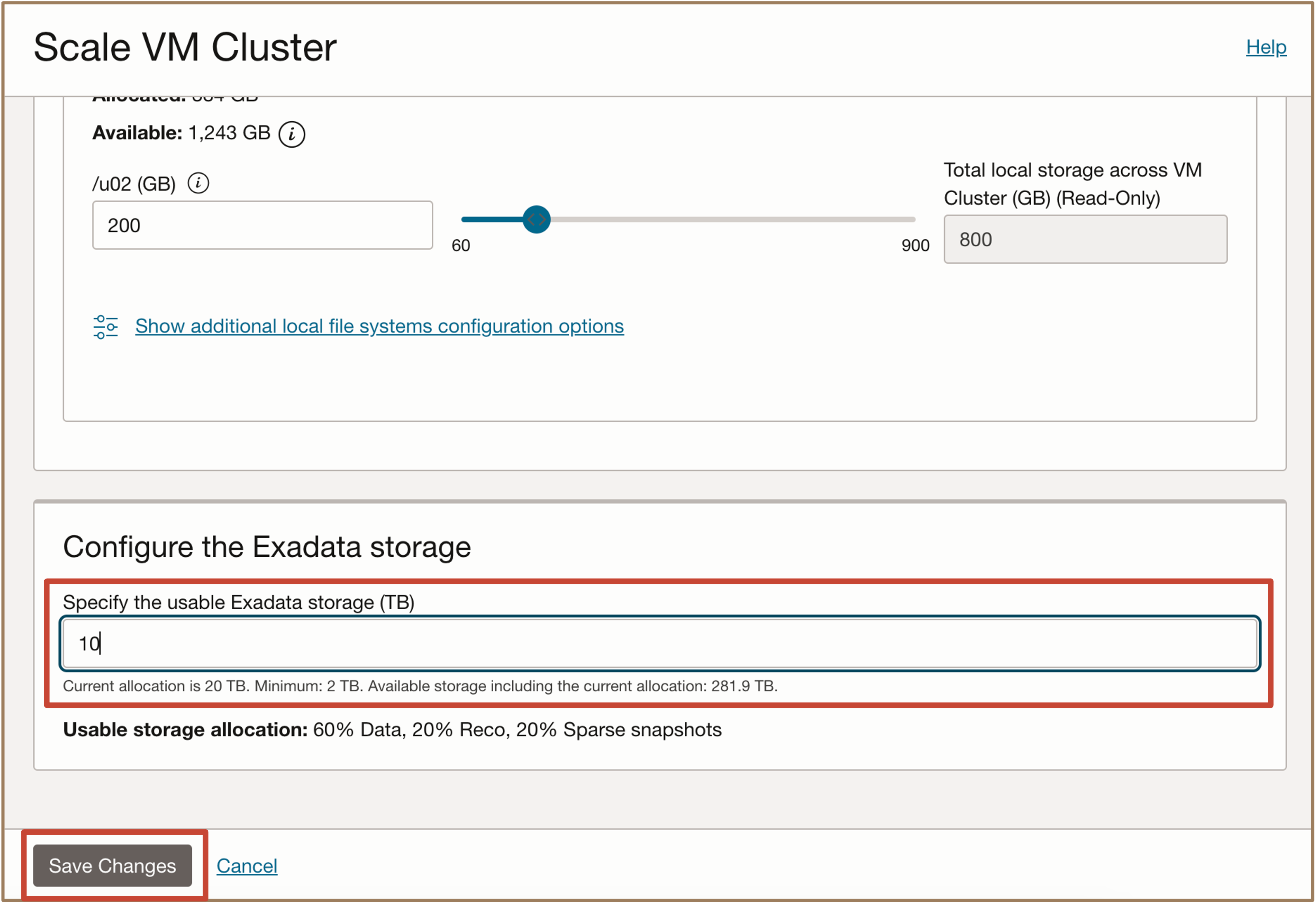1316x903 pixels.
Task: Click the current allocation hint text
Action: pyautogui.click(x=420, y=685)
